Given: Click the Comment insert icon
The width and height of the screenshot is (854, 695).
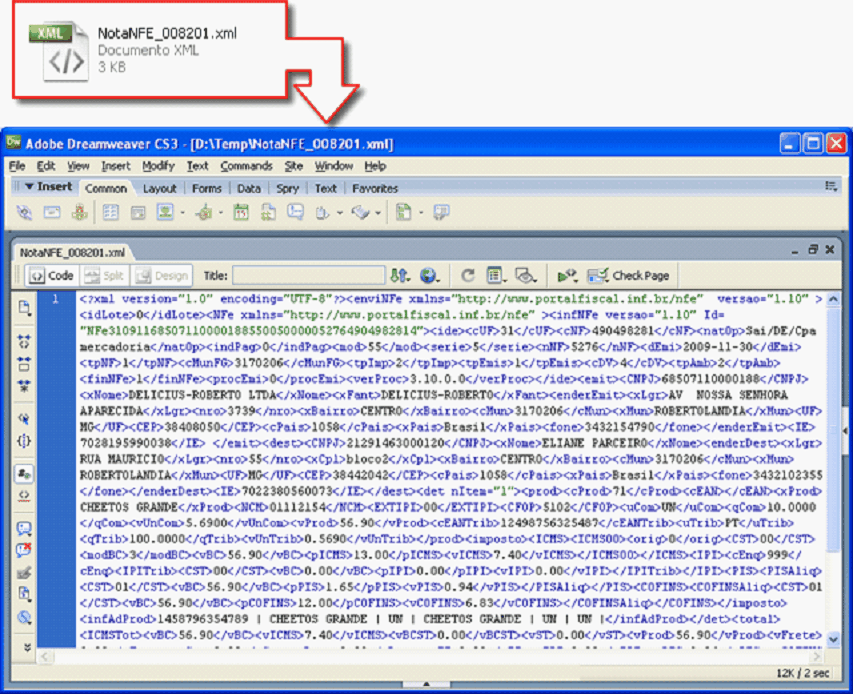Looking at the screenshot, I should tap(295, 212).
